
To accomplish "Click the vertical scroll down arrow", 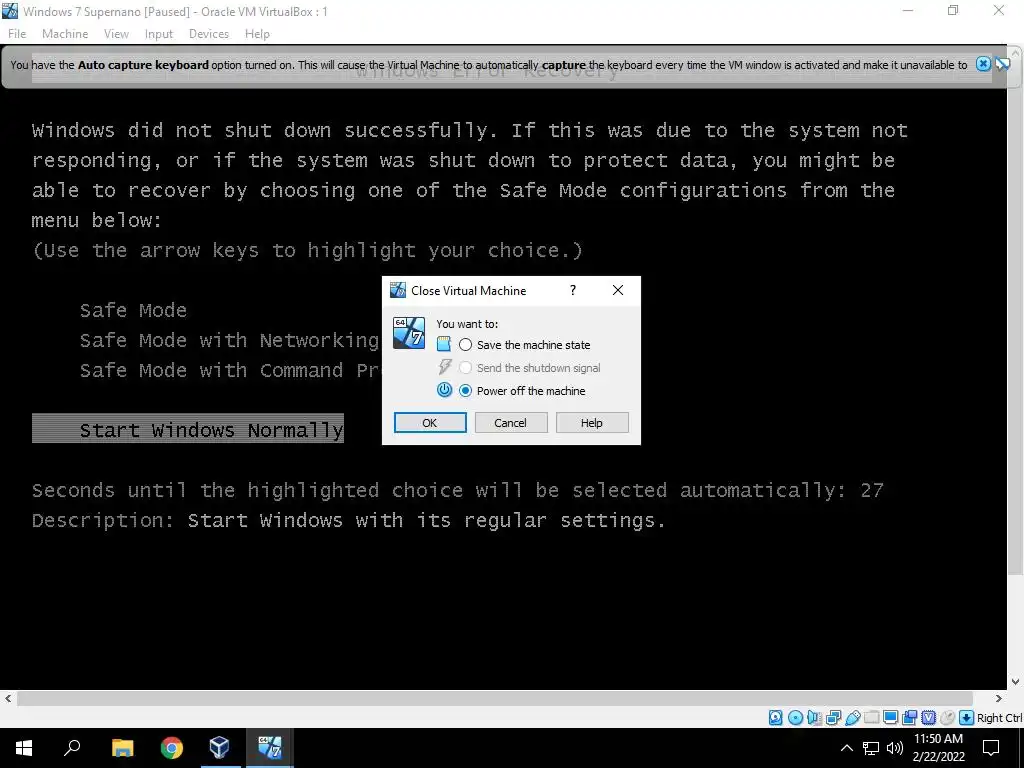I will tap(1016, 682).
